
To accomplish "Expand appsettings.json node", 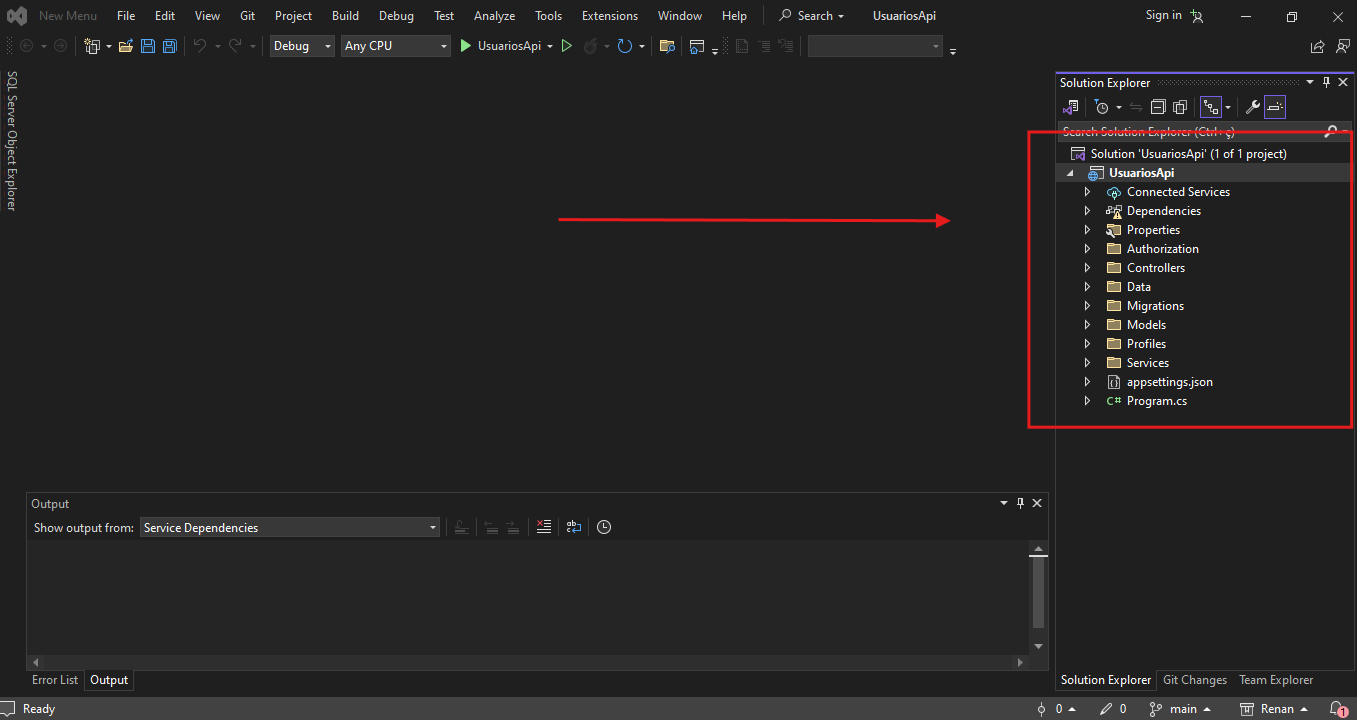I will pos(1088,382).
